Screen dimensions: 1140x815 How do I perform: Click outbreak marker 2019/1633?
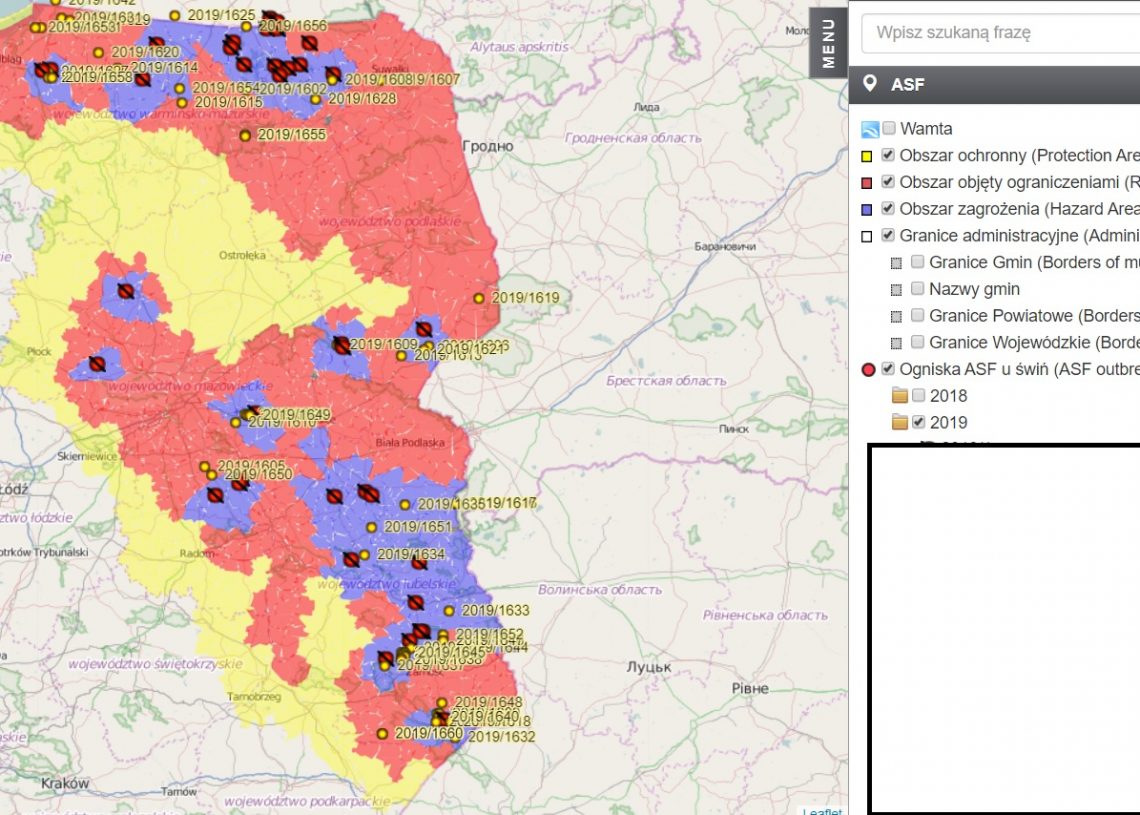click(449, 610)
